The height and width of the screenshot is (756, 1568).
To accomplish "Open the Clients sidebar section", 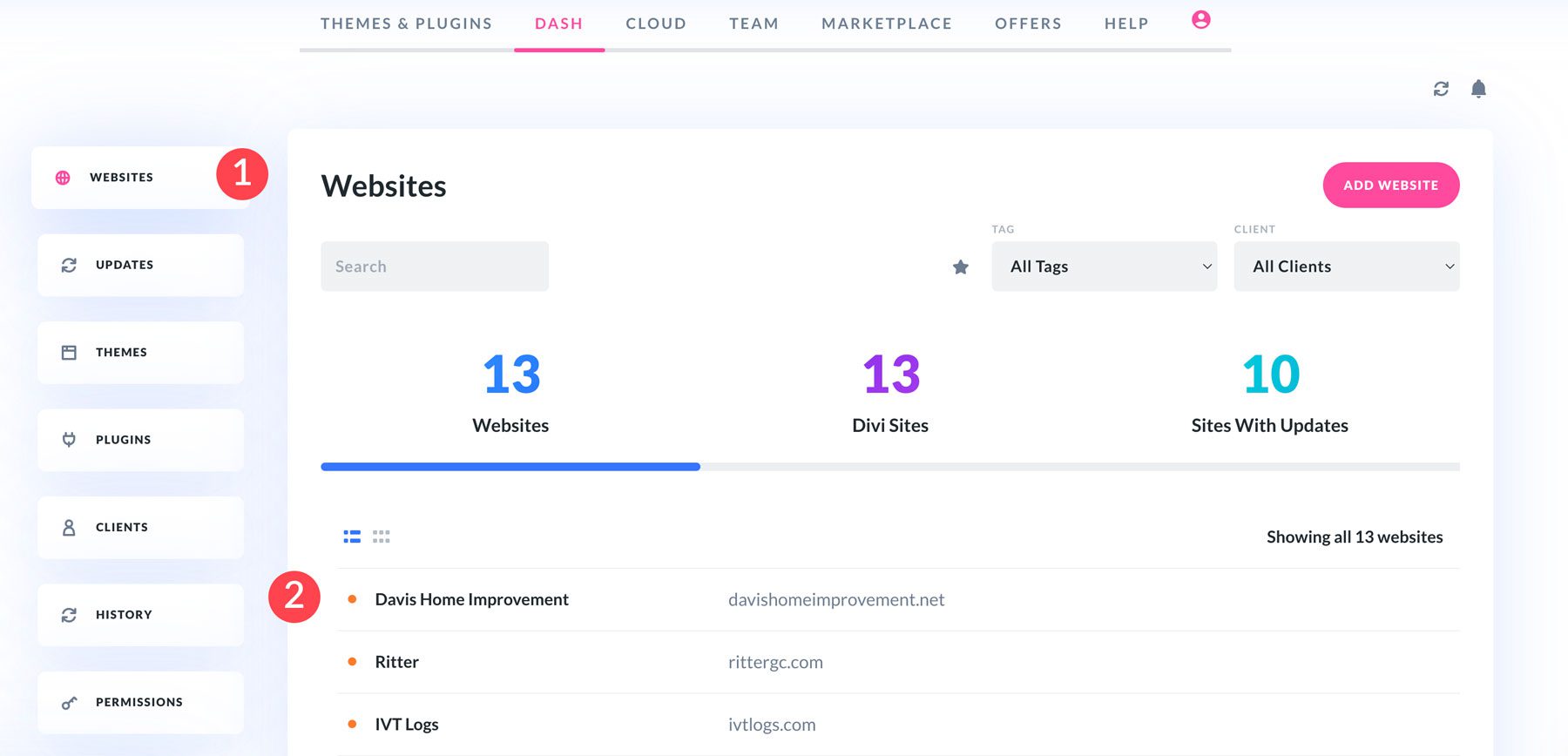I will click(140, 527).
